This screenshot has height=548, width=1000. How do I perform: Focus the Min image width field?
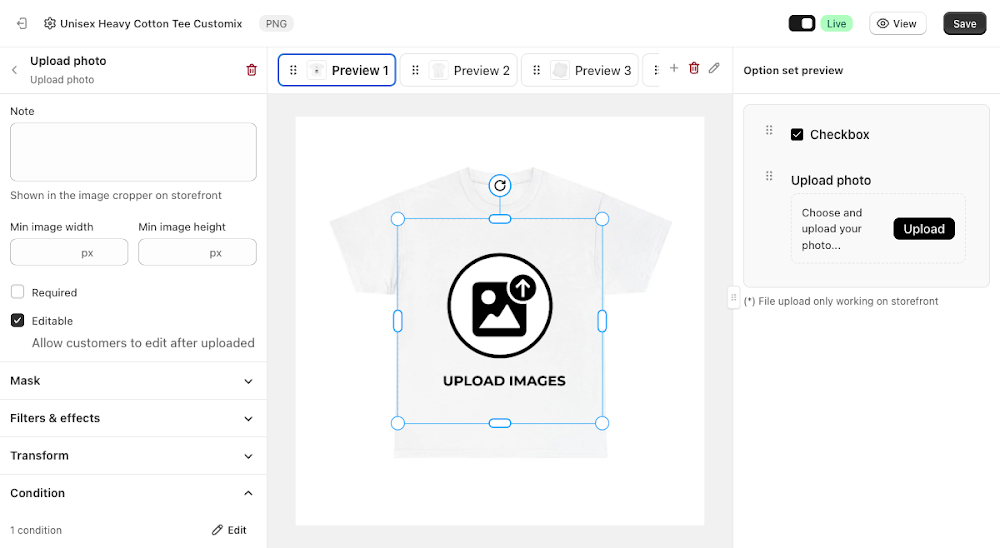tap(69, 252)
